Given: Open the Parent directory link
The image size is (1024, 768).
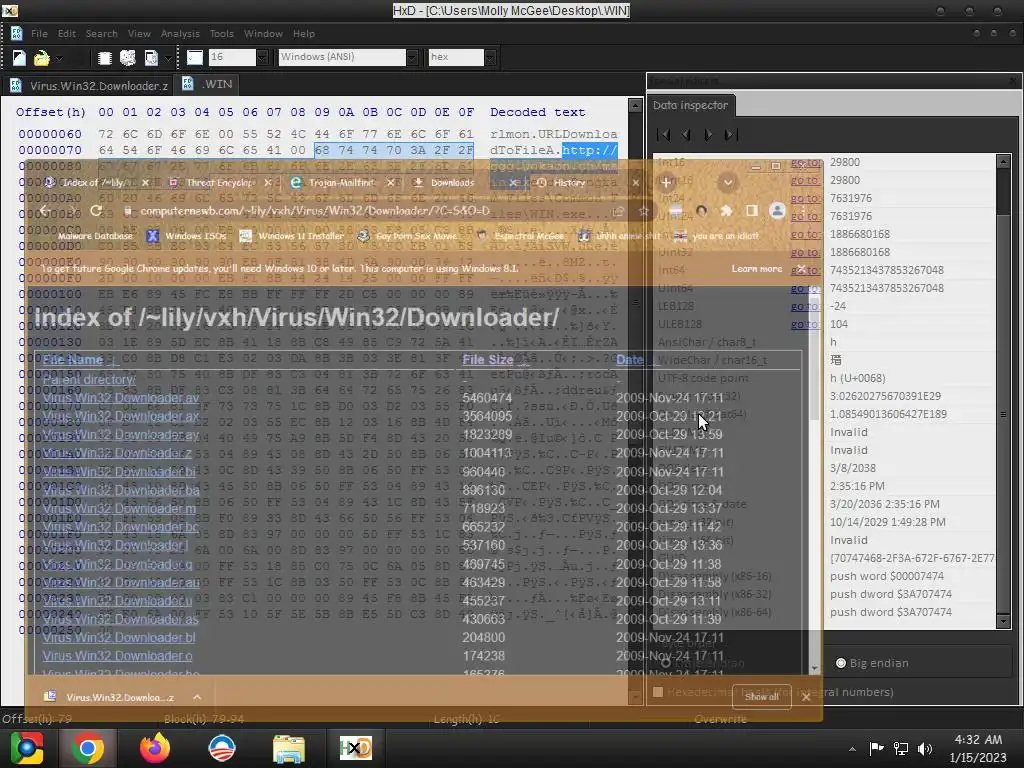Looking at the screenshot, I should click(89, 379).
